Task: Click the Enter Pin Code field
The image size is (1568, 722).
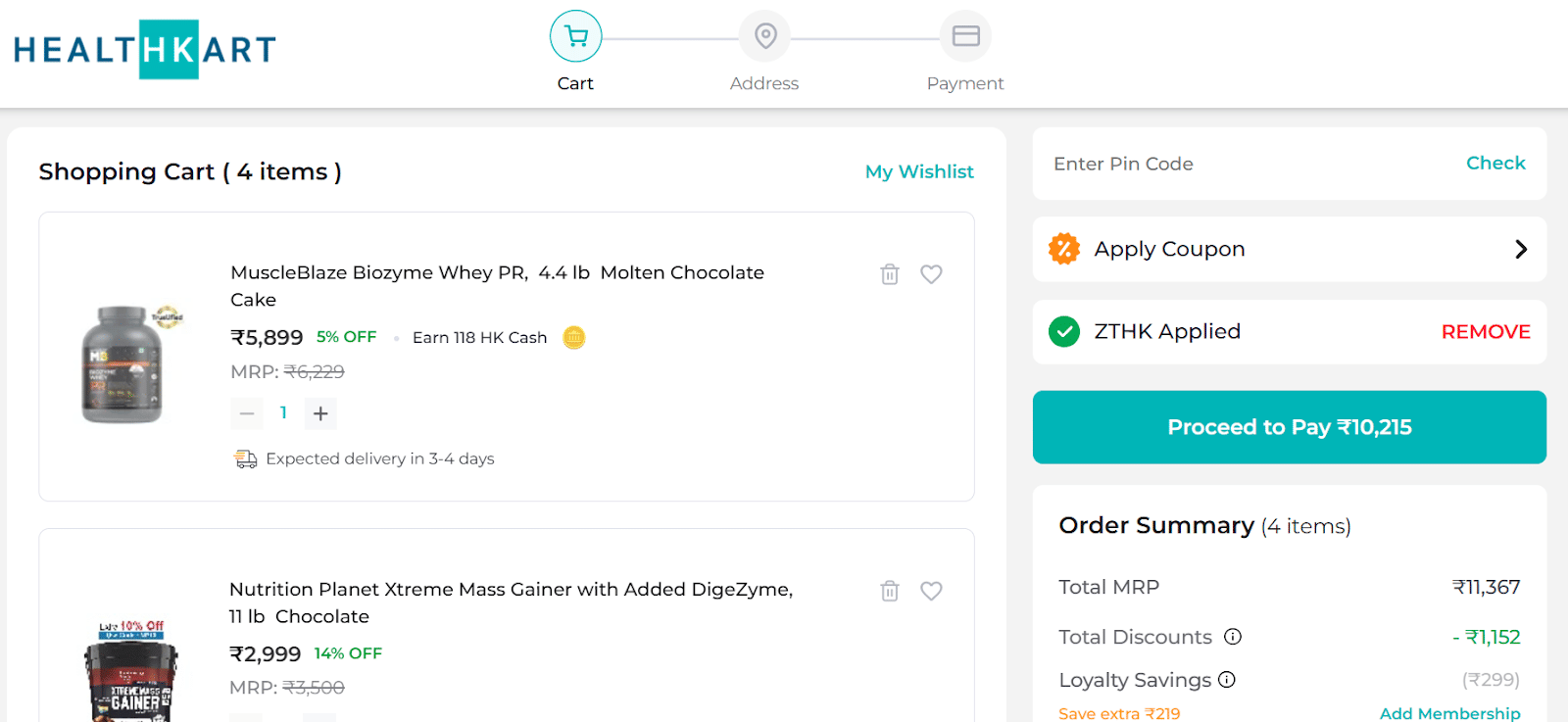Action: coord(1176,164)
